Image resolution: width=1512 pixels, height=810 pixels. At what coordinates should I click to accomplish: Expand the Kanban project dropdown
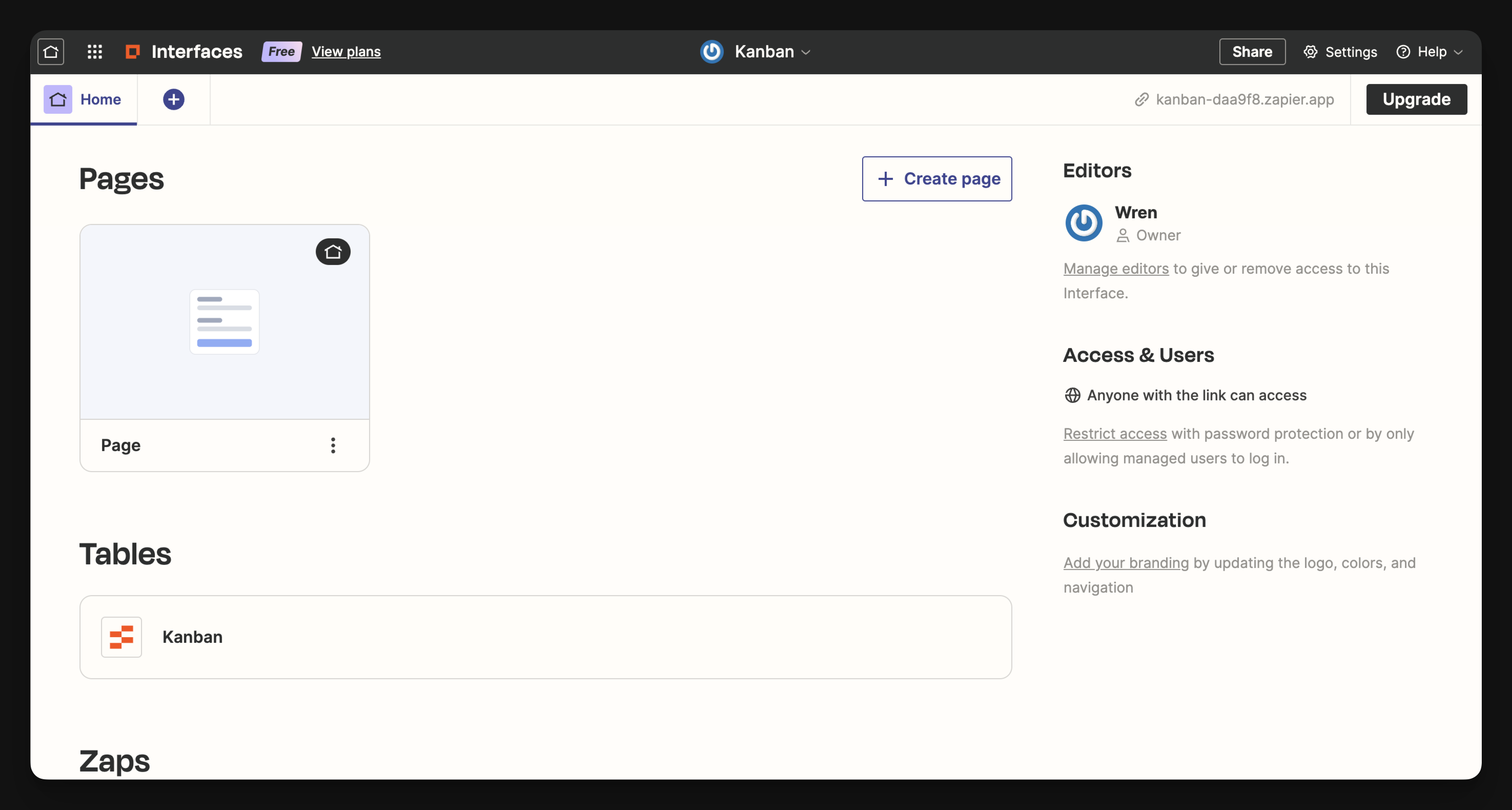pyautogui.click(x=806, y=52)
